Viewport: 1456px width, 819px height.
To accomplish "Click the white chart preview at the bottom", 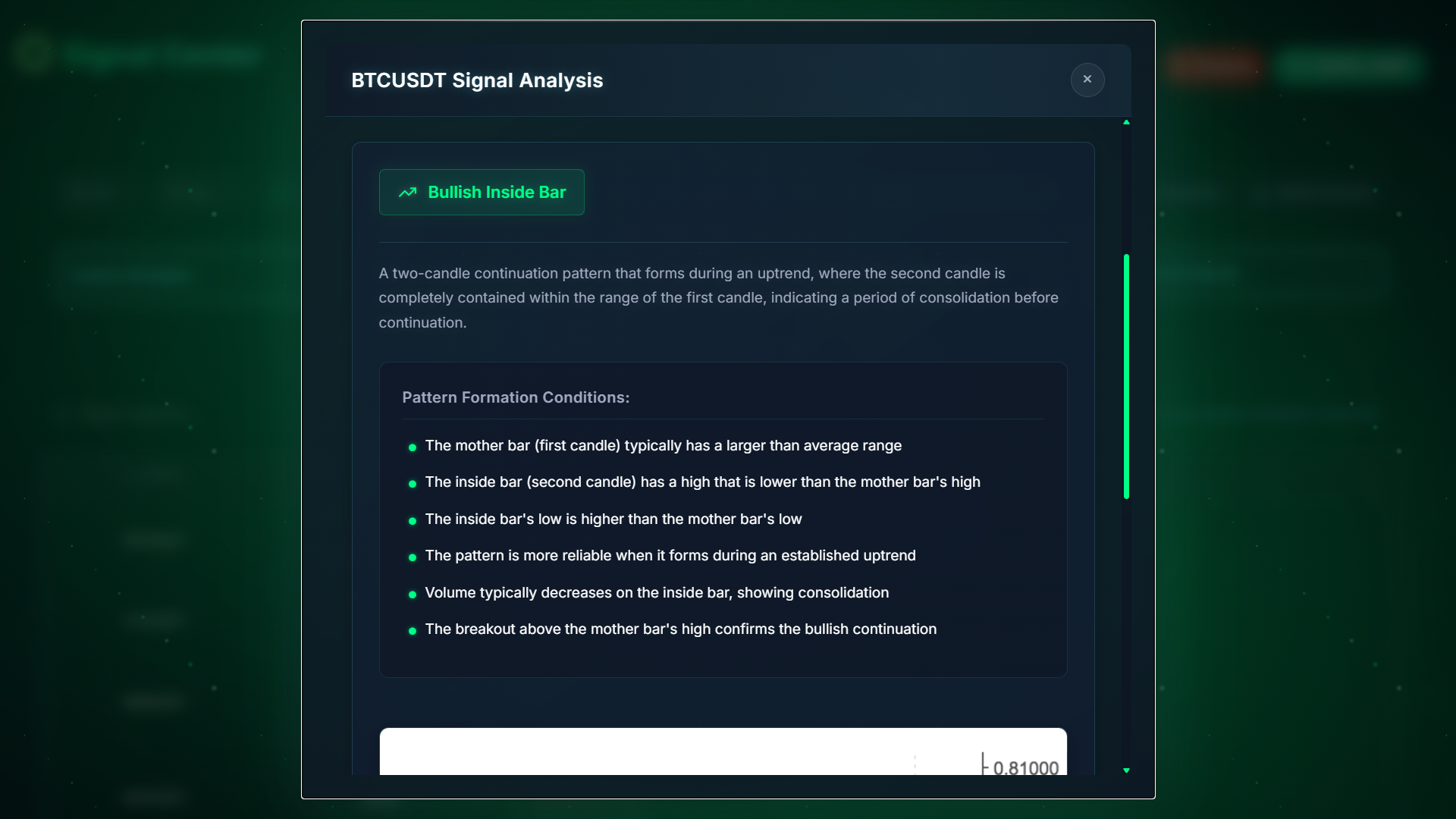I will click(x=723, y=751).
